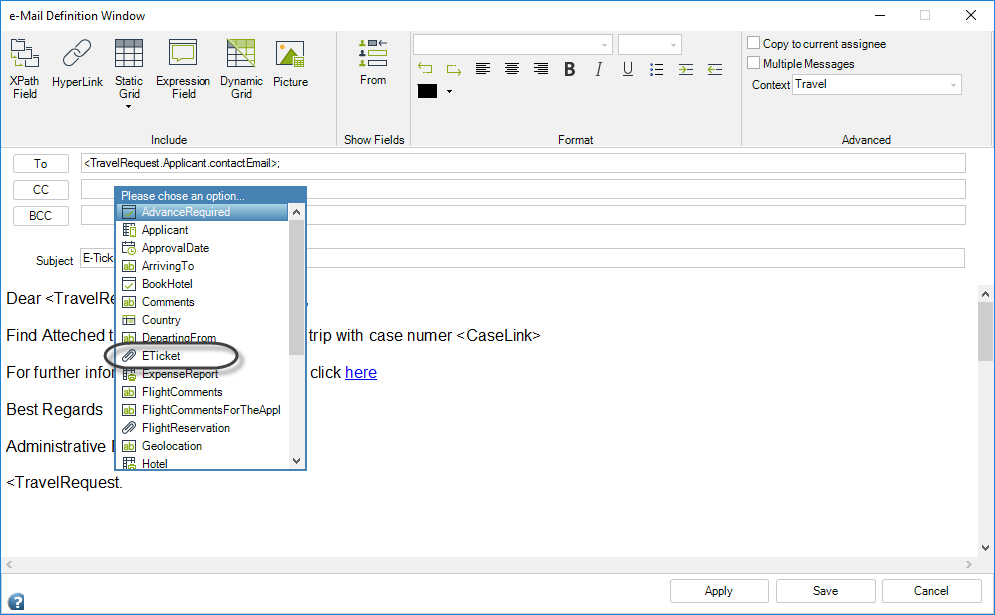Add a Dynamic Grid
This screenshot has width=995, height=615.
point(241,69)
